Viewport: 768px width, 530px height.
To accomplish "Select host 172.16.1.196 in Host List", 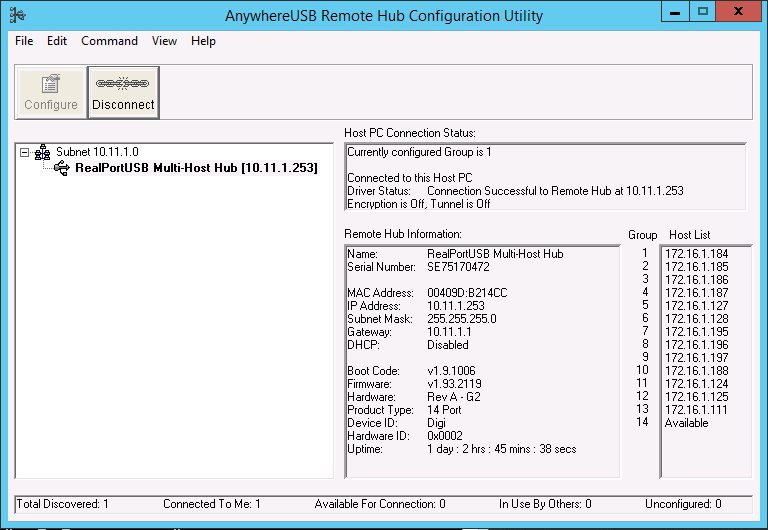I will [696, 345].
